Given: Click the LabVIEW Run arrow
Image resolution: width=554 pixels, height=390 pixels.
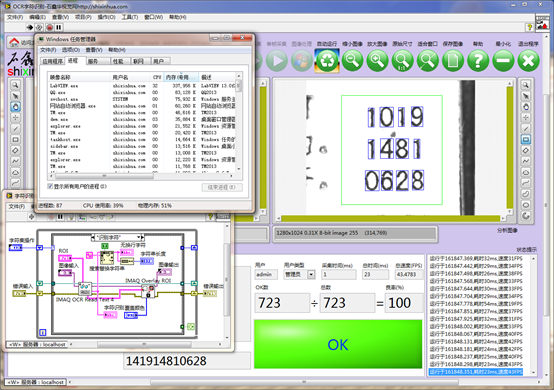Looking at the screenshot, I should click(30, 27).
